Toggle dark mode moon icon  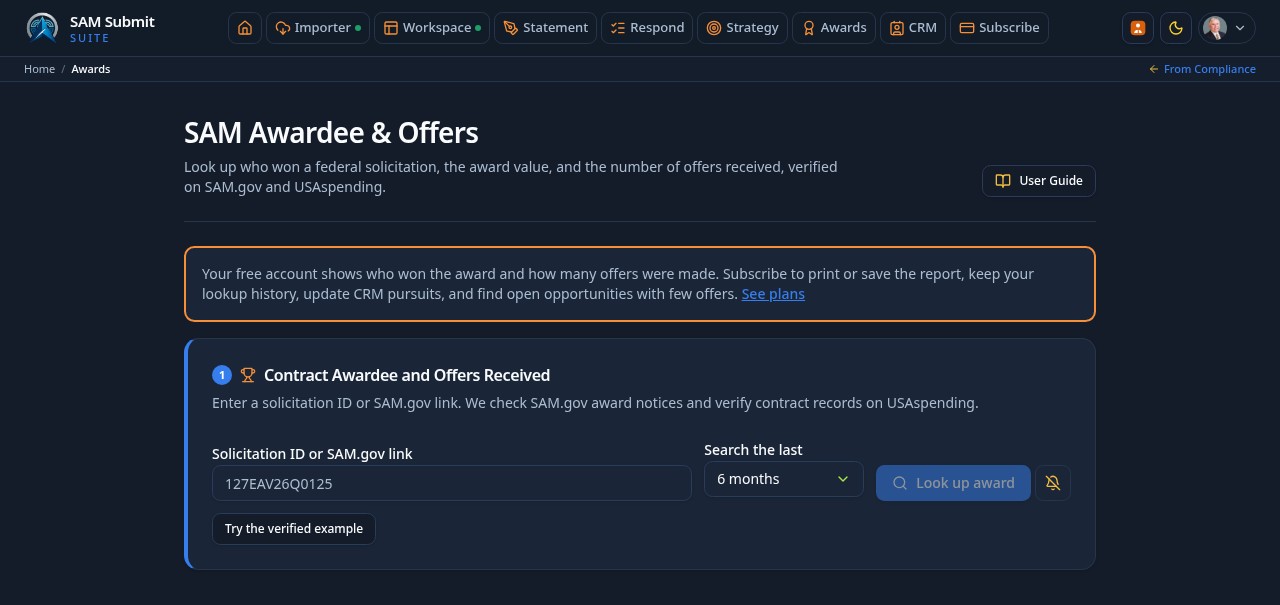[1176, 28]
